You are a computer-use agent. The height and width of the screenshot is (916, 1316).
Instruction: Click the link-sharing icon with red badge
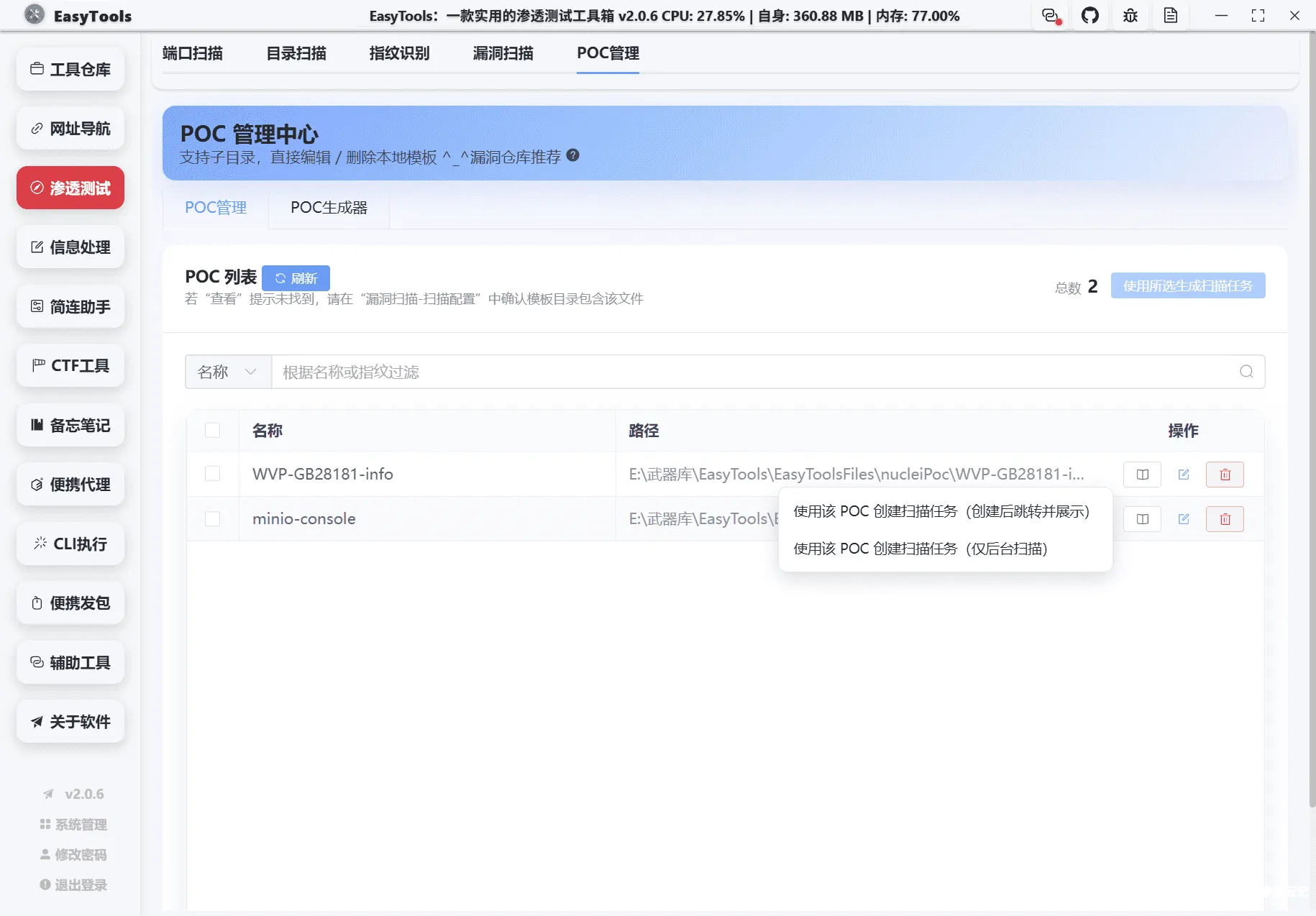(1050, 15)
